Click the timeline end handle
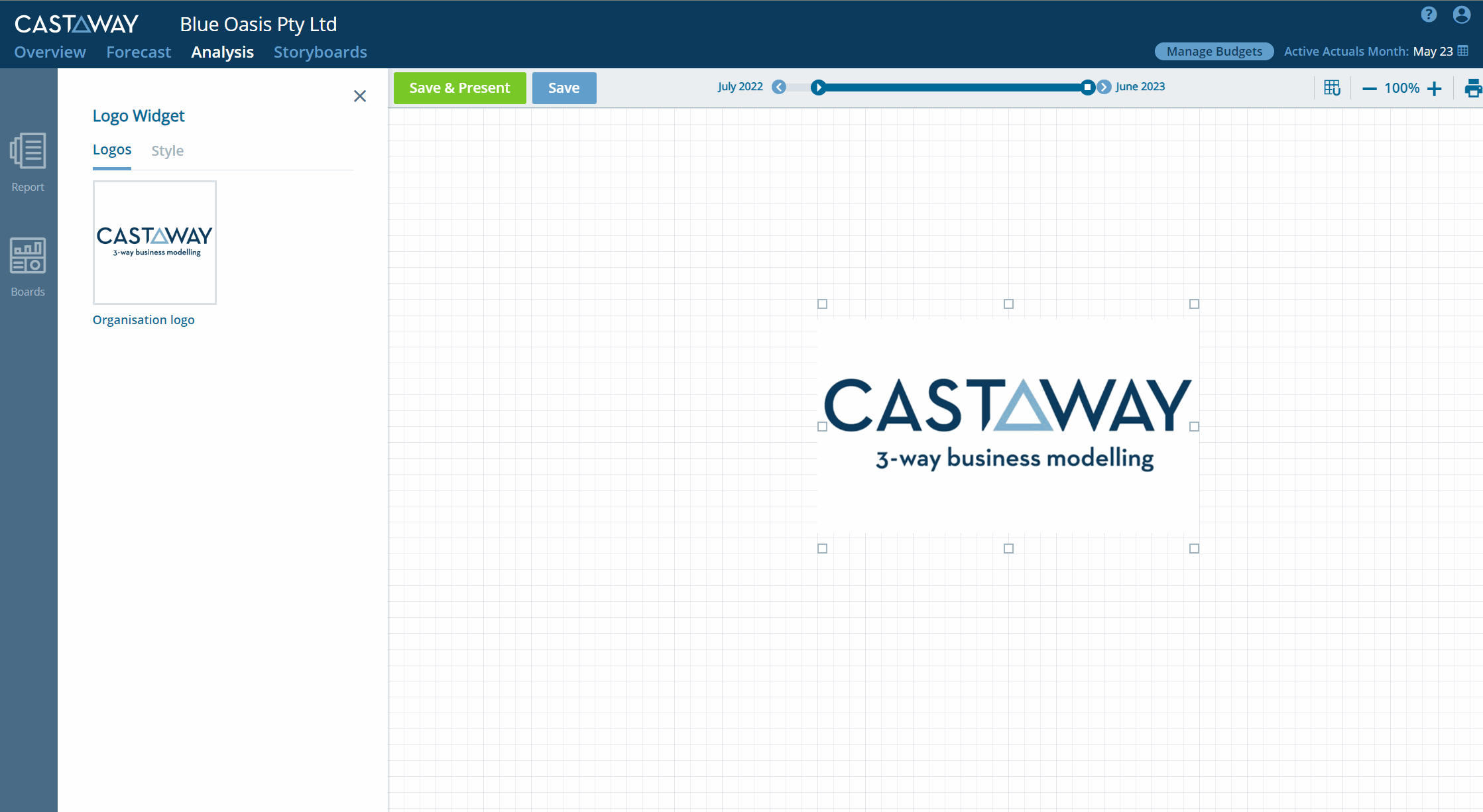 [1087, 87]
